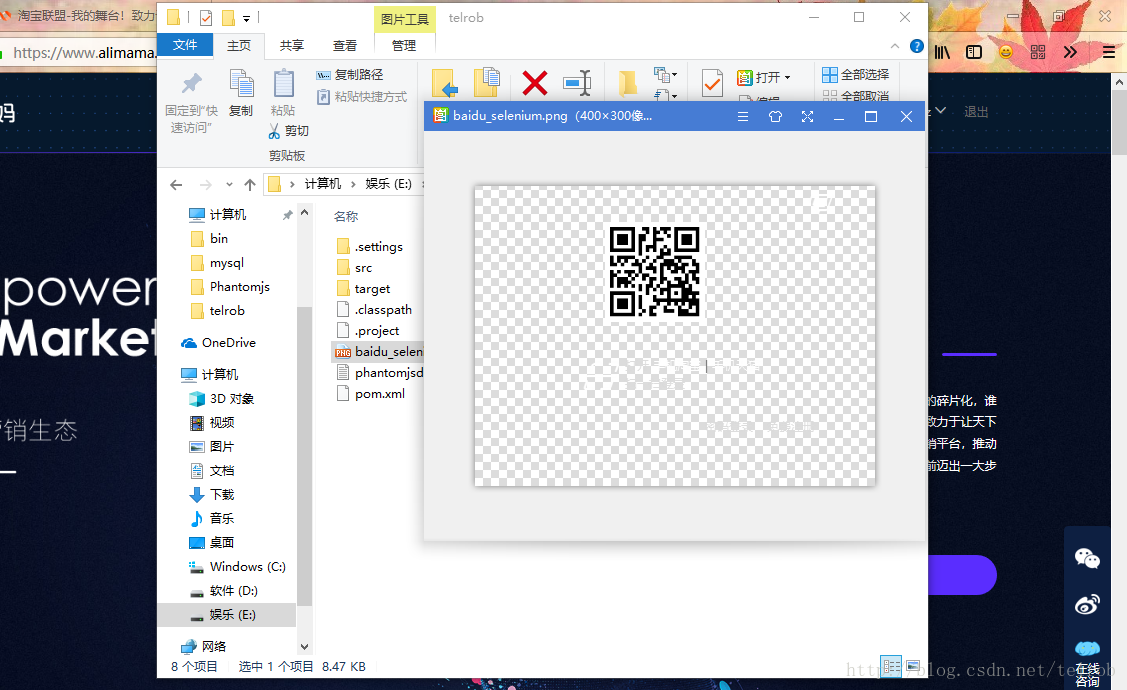Select 音乐 in navigation pane
The height and width of the screenshot is (690, 1127).
click(x=212, y=518)
